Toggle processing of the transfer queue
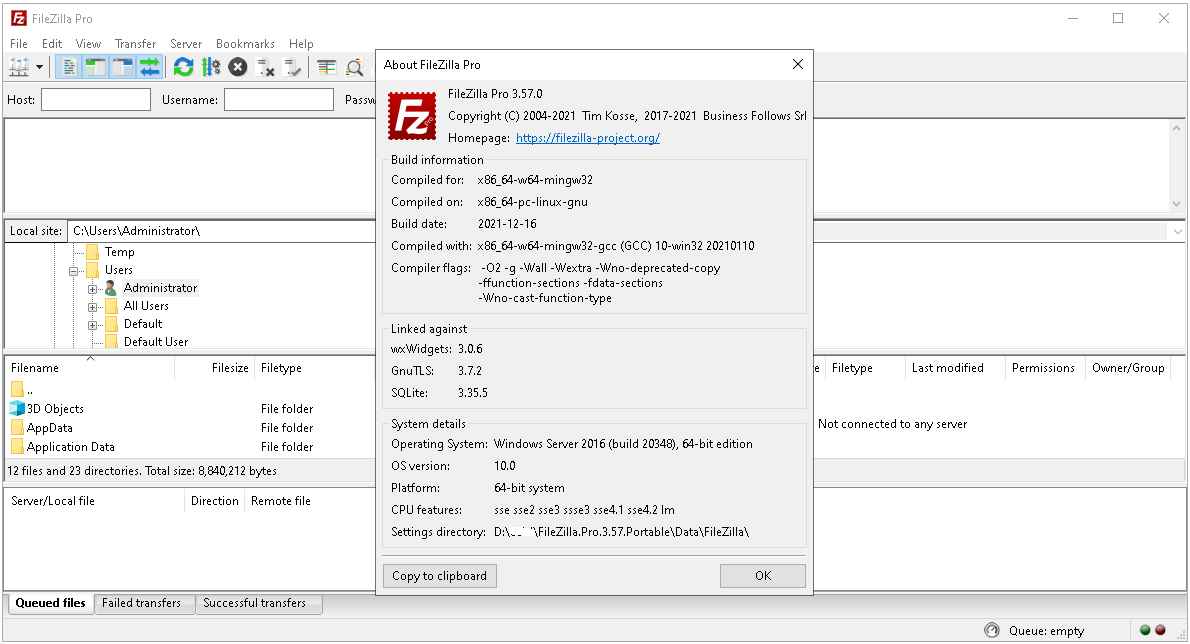 210,68
